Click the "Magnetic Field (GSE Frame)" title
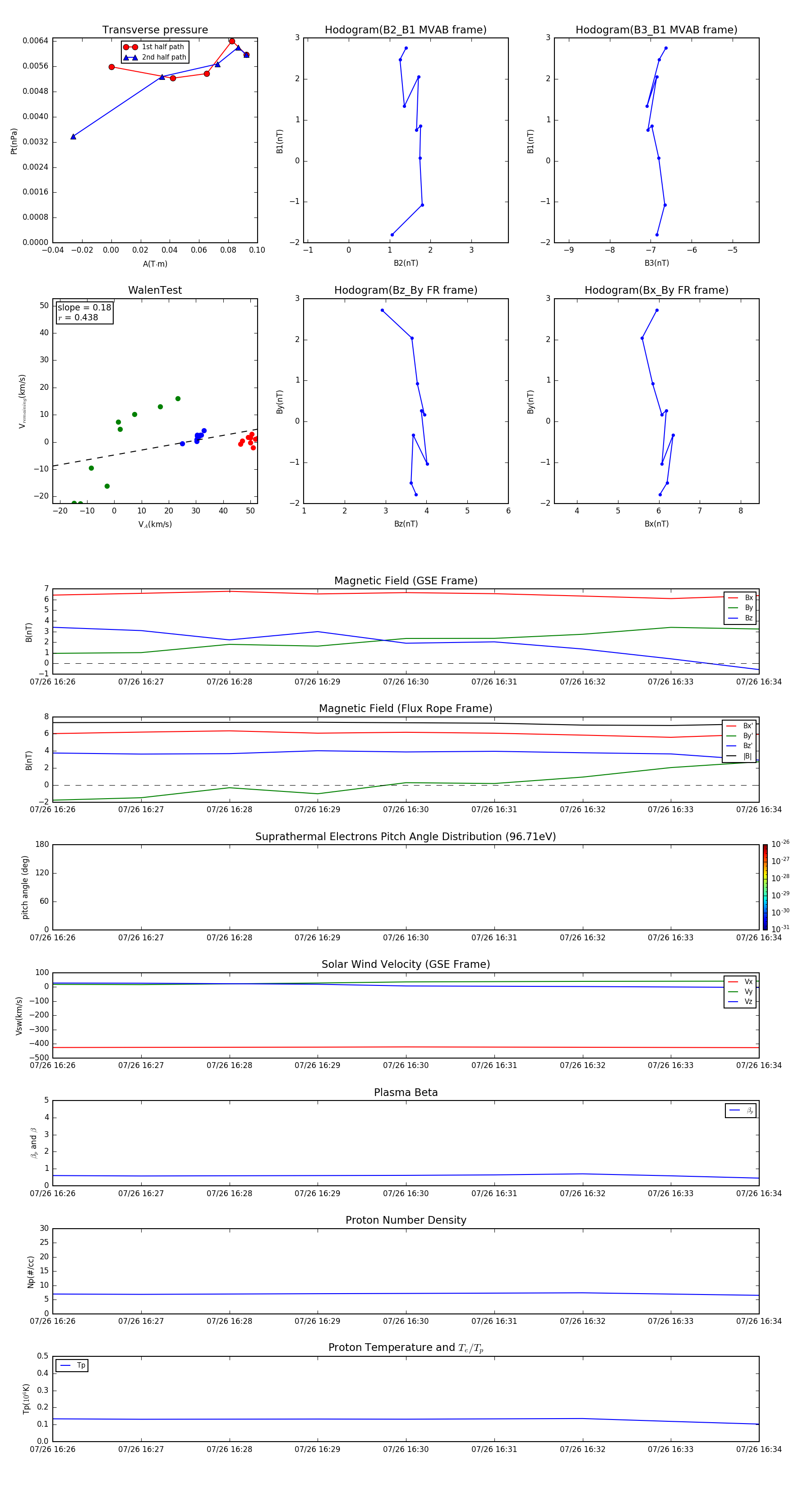The height and width of the screenshot is (1489, 812). (x=406, y=581)
